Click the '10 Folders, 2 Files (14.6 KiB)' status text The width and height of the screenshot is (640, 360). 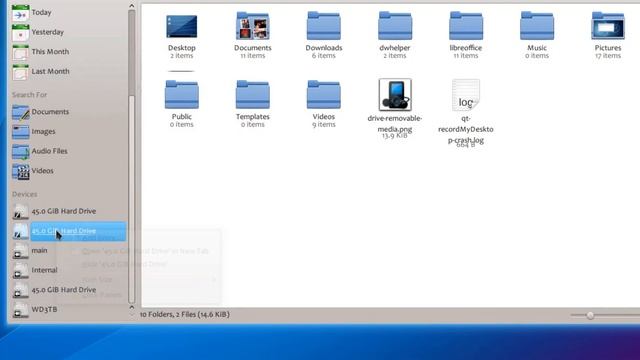(184, 314)
